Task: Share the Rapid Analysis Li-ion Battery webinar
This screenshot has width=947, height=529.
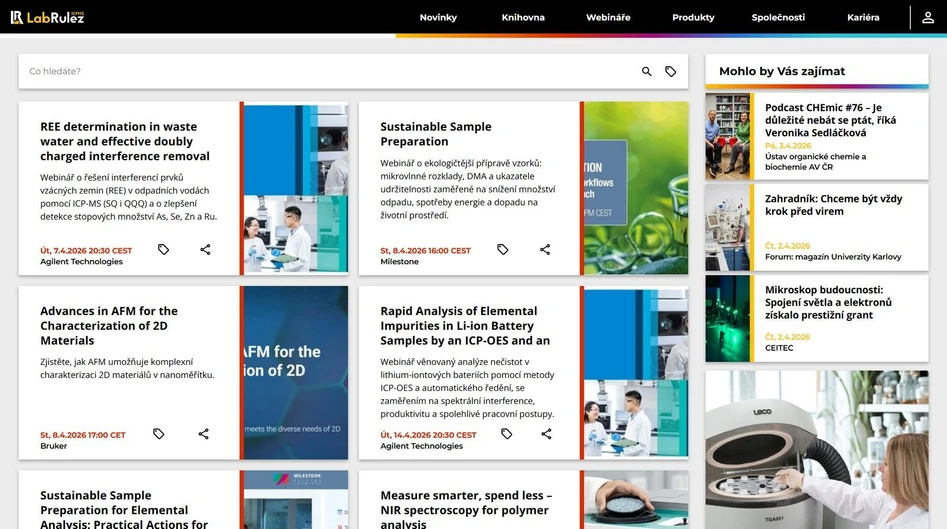Action: pyautogui.click(x=546, y=434)
